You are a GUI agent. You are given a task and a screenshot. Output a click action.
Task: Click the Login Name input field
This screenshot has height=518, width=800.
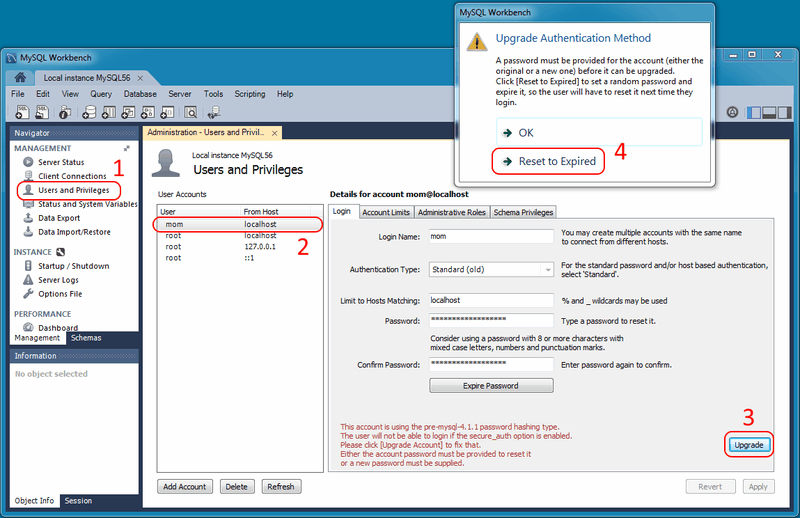(x=490, y=237)
